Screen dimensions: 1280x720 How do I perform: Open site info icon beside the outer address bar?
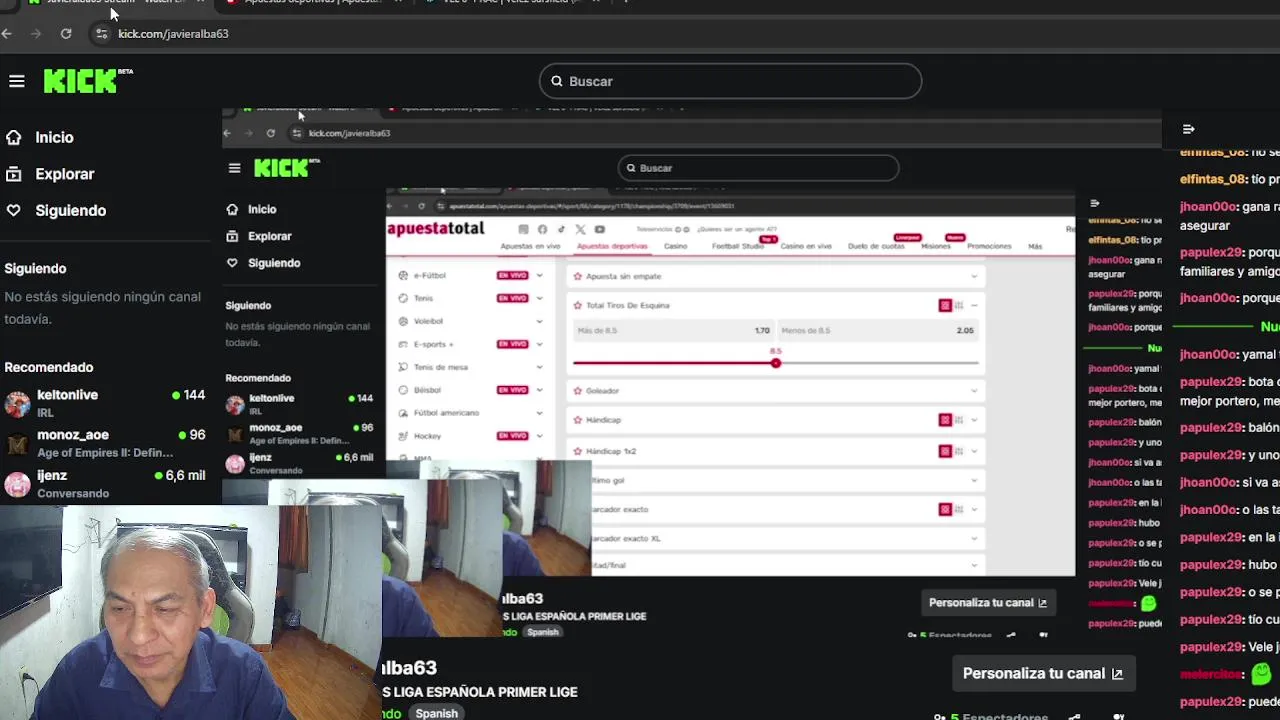101,33
